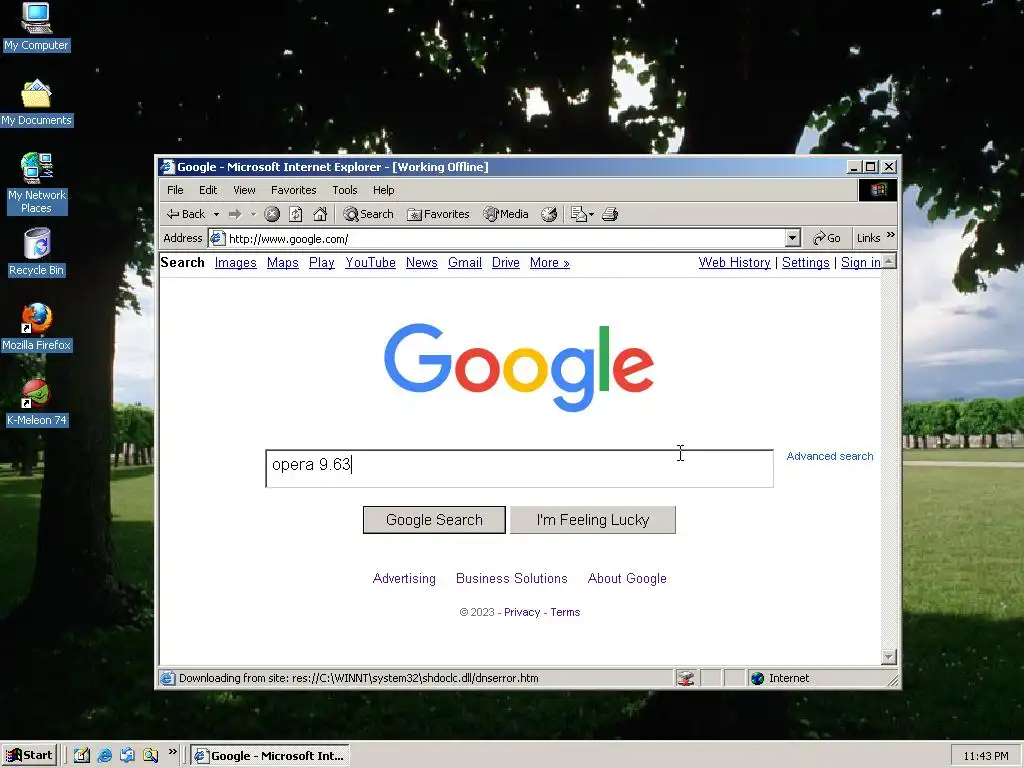Click the offline status icon in status bar
1024x768 pixels.
(x=685, y=678)
